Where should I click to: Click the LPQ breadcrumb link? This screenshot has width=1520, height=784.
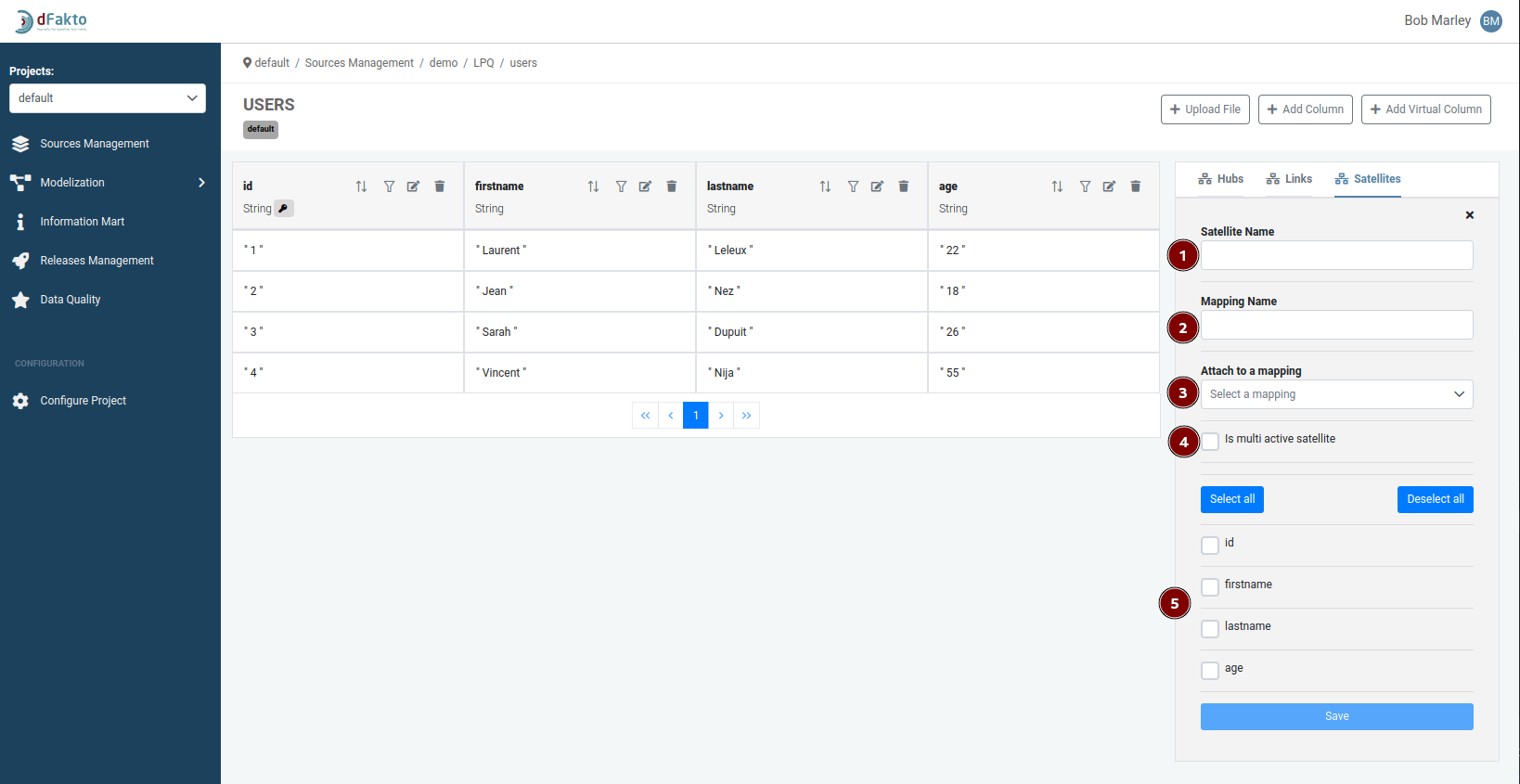483,63
